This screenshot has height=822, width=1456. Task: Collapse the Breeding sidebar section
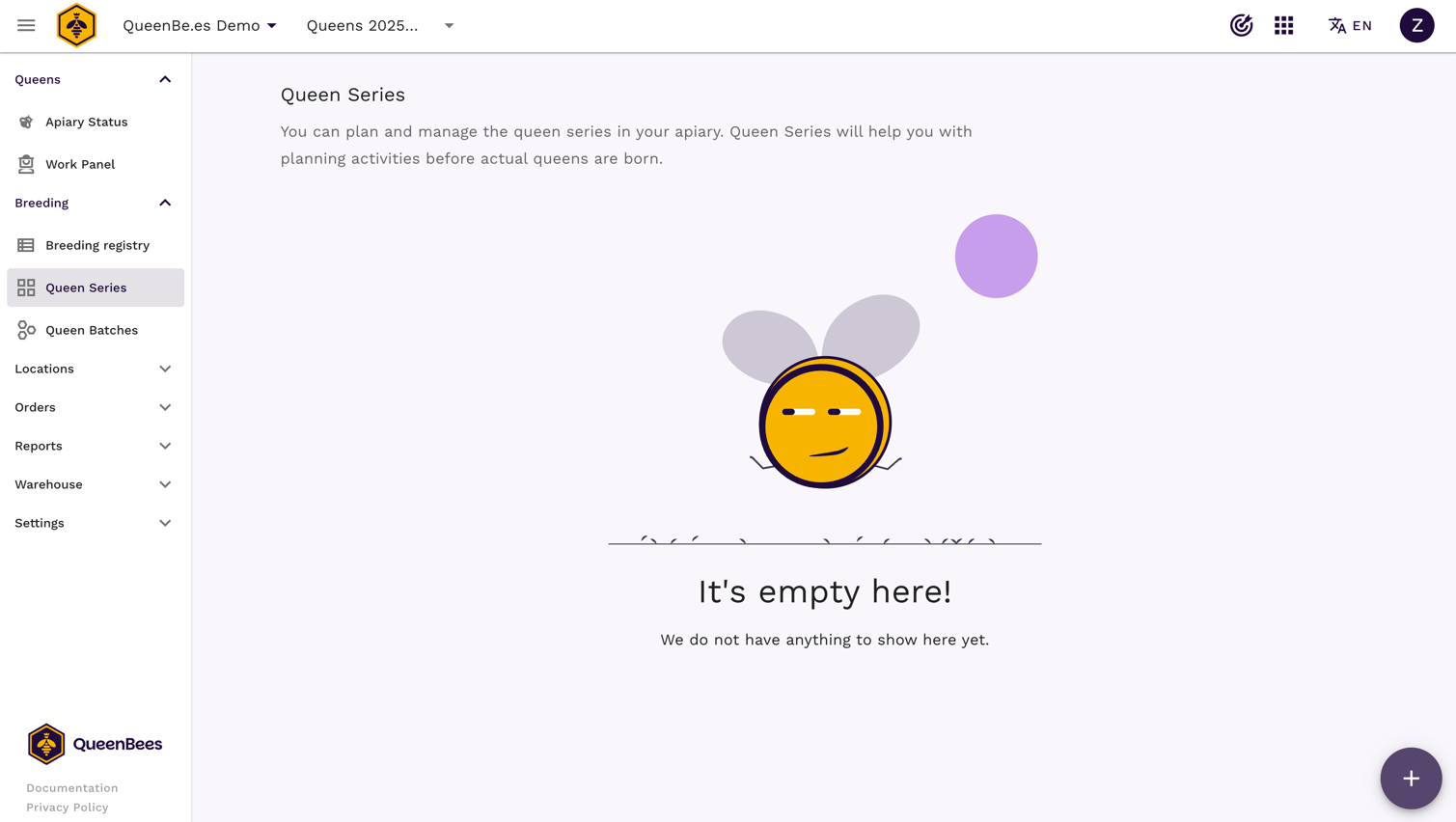click(165, 204)
